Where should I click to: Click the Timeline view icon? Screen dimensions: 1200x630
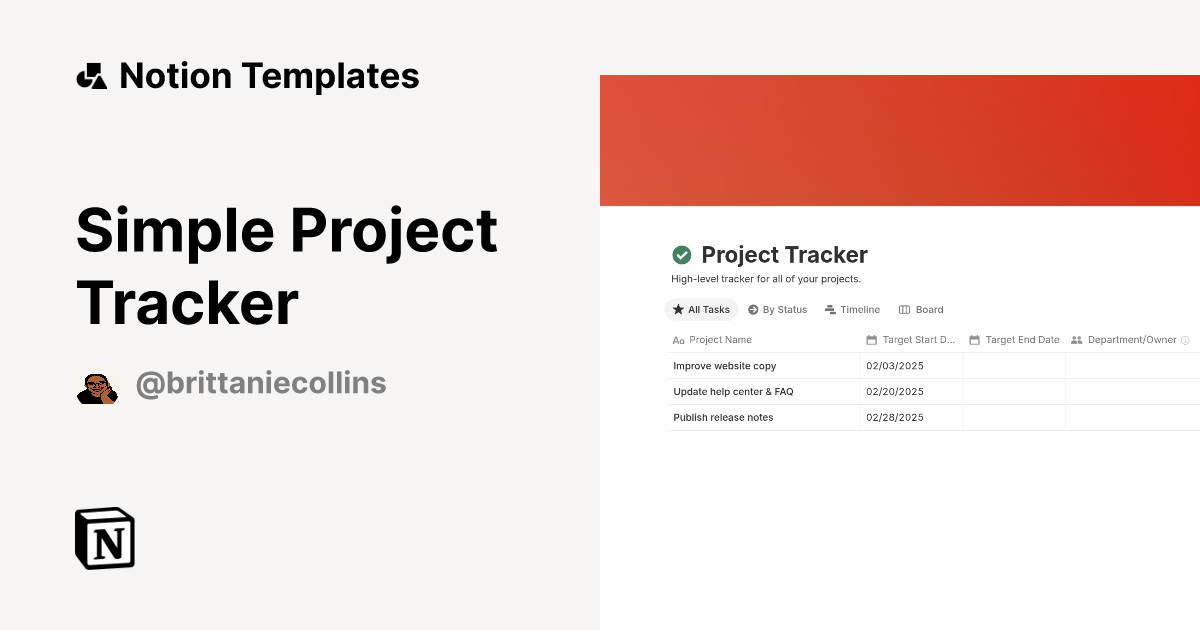829,309
